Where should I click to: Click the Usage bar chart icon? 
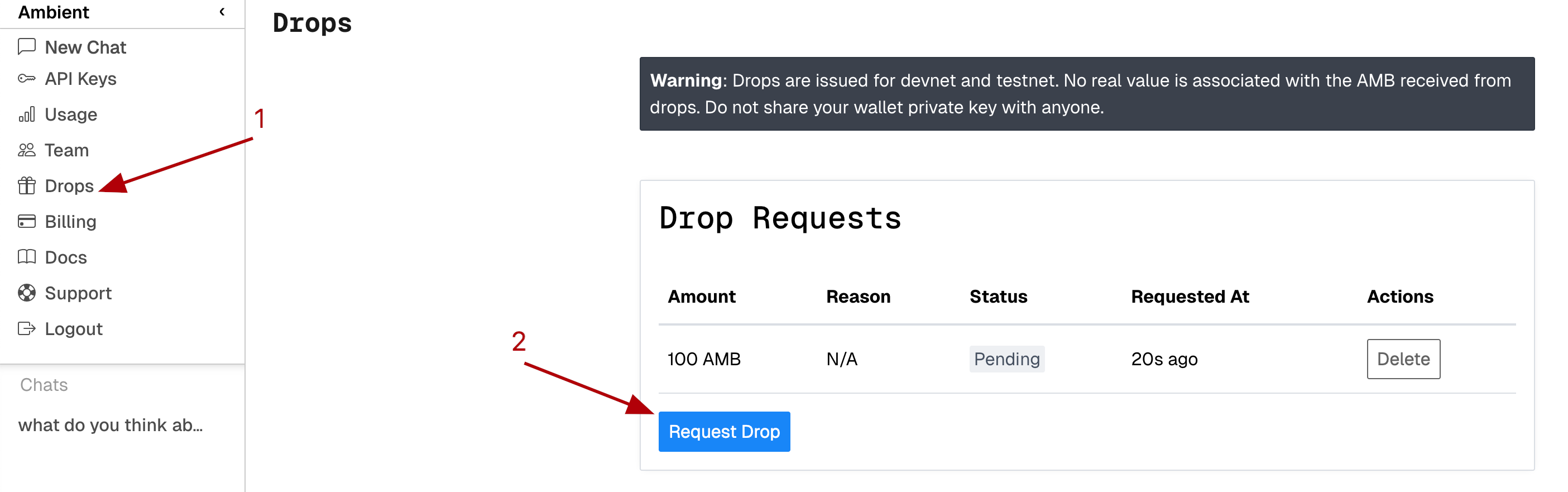click(27, 114)
